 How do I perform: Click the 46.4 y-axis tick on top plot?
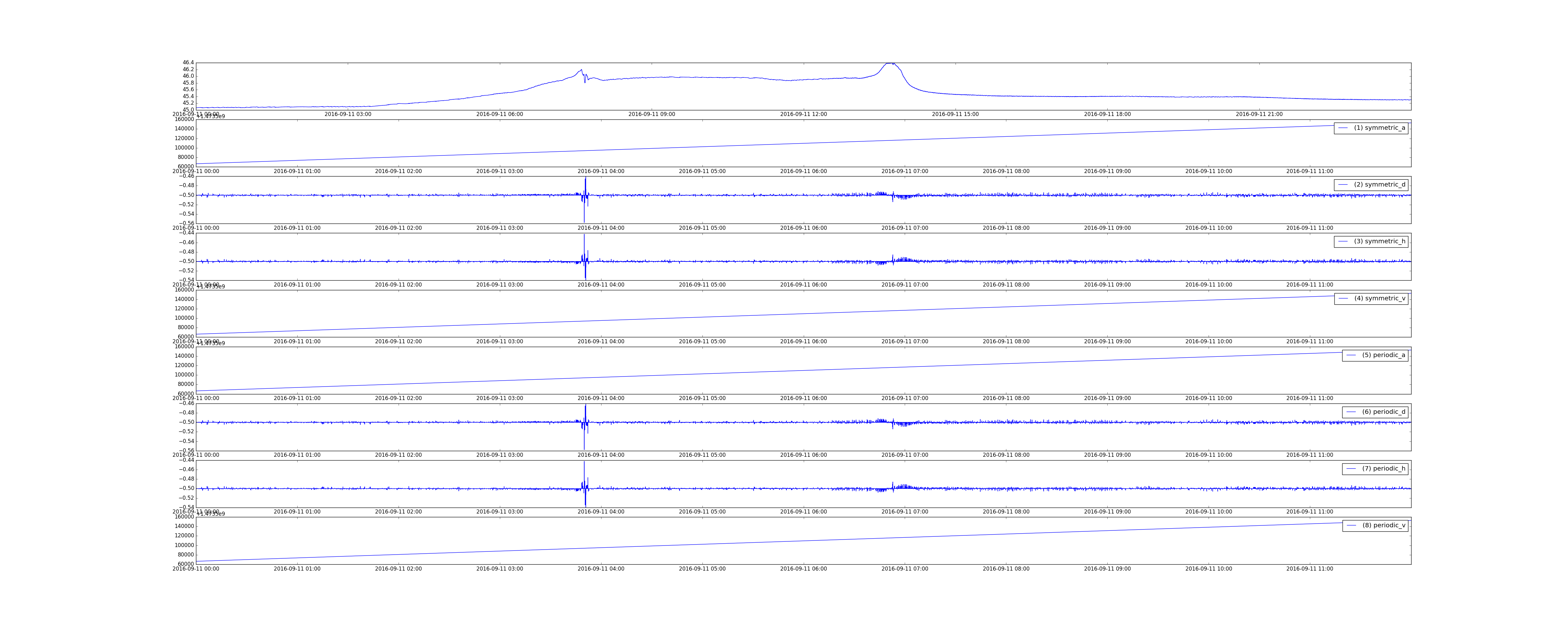188,63
